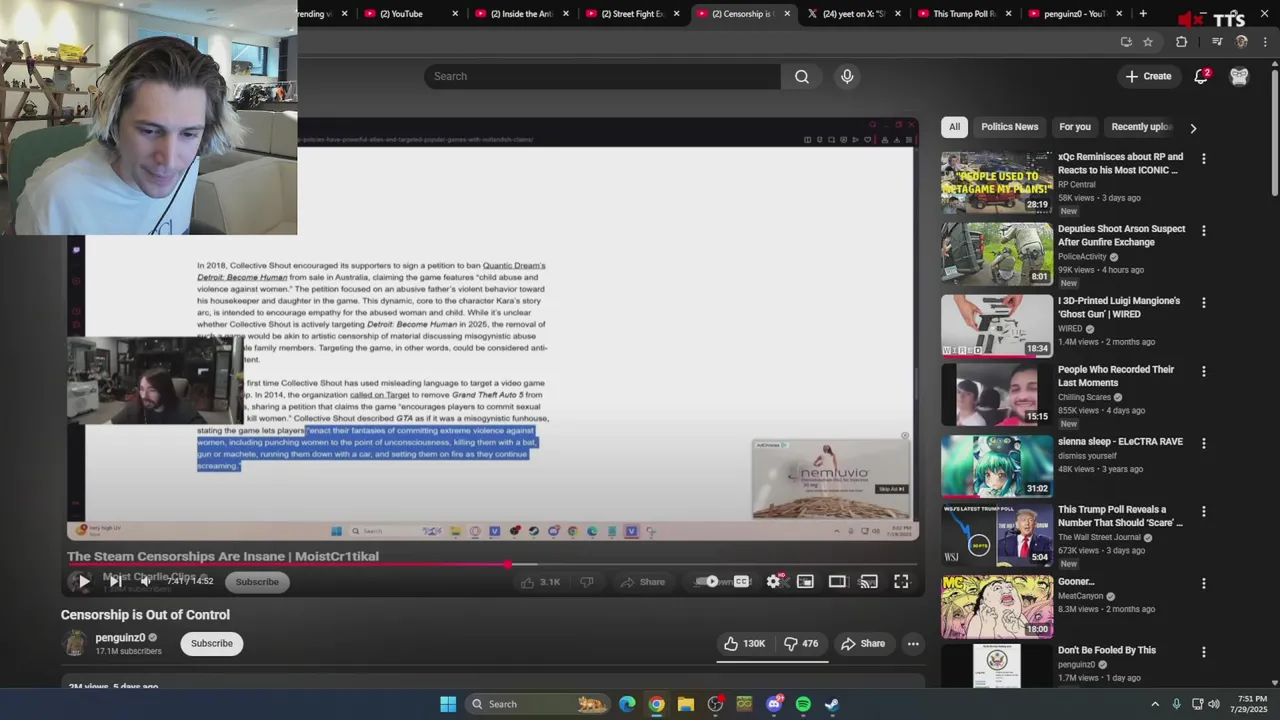Open the penguinz0 channel name link
The image size is (1280, 720).
tap(120, 637)
